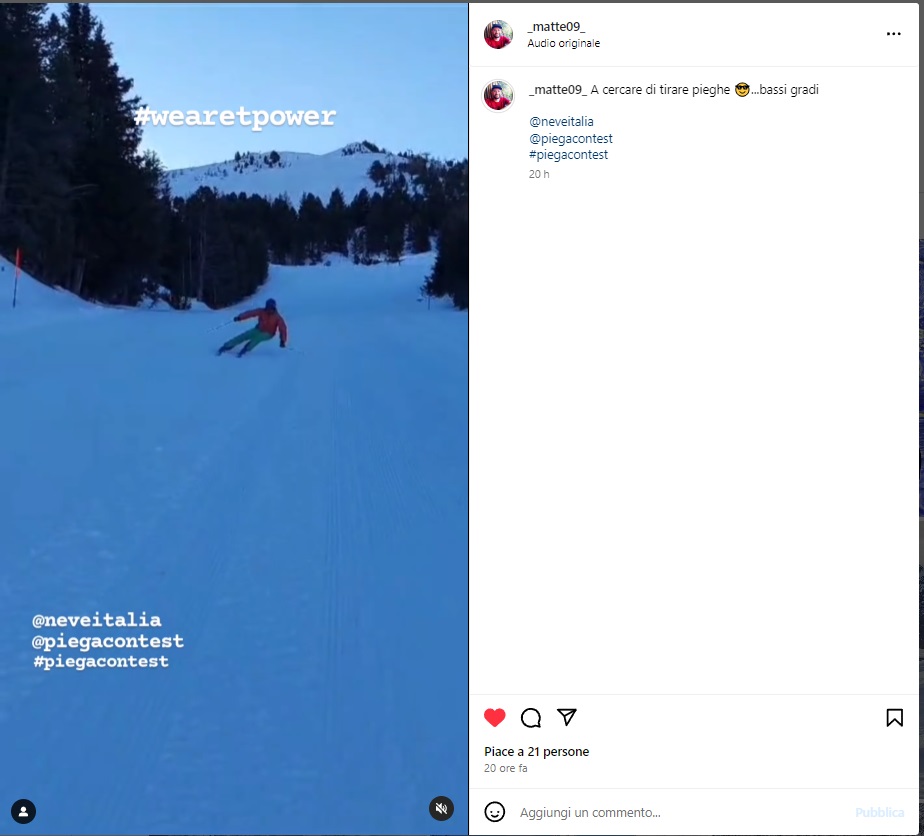Share the post with paper plane icon
The image size is (924, 836).
pyautogui.click(x=566, y=716)
